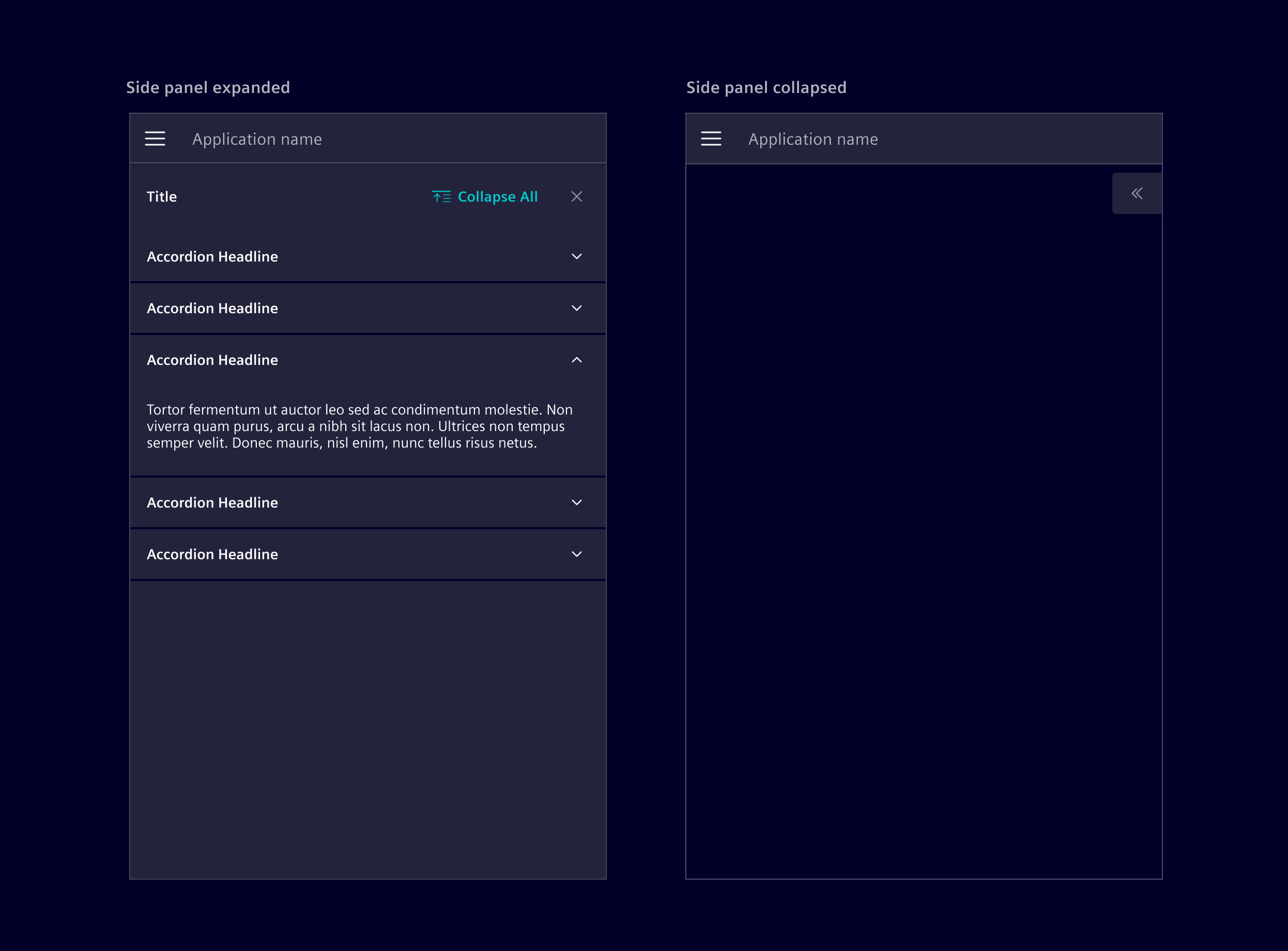This screenshot has width=1288, height=951.
Task: Click the fourth Accordion Headline label
Action: [212, 502]
